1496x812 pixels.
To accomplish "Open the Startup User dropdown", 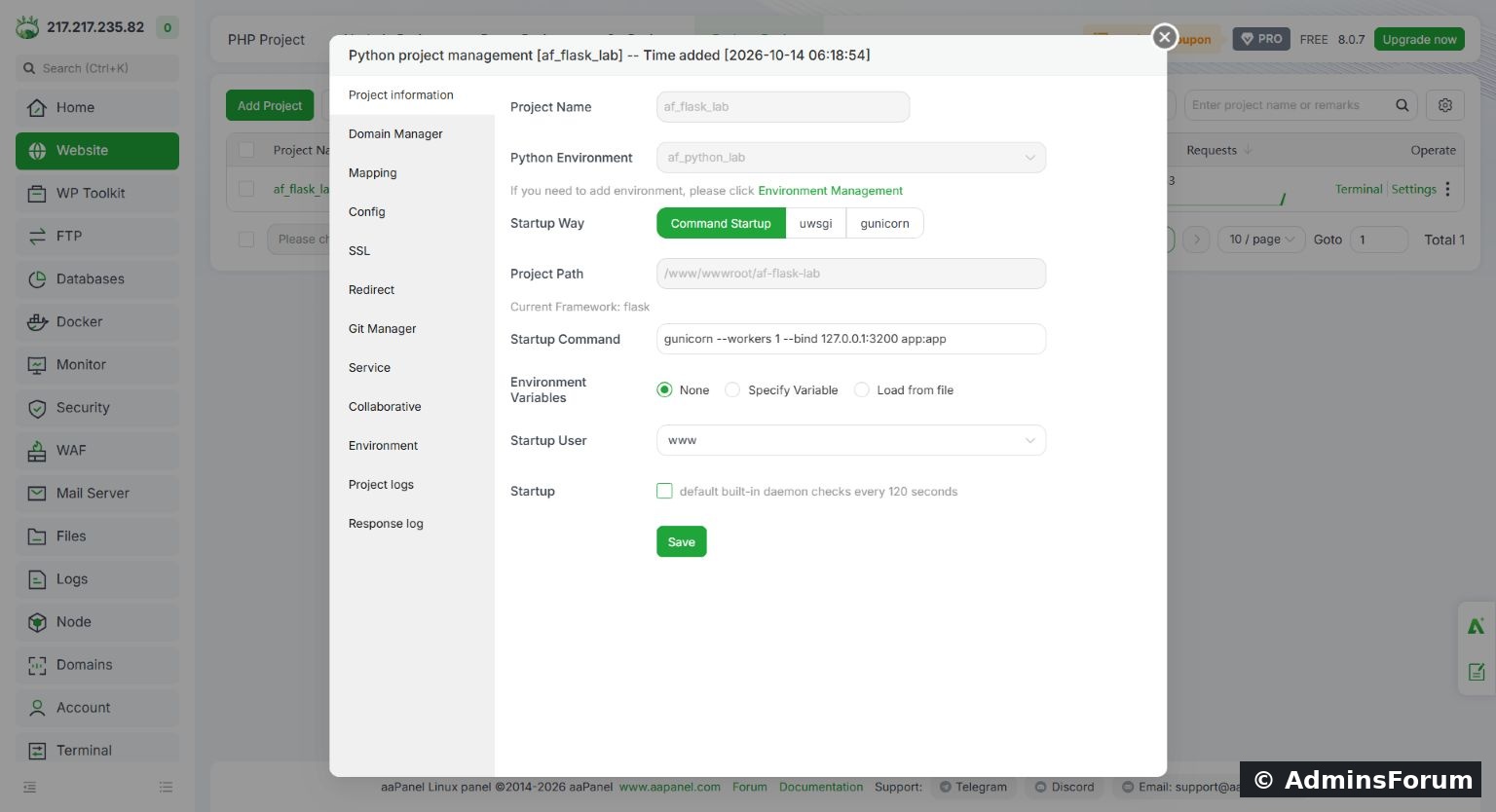I will pyautogui.click(x=851, y=440).
